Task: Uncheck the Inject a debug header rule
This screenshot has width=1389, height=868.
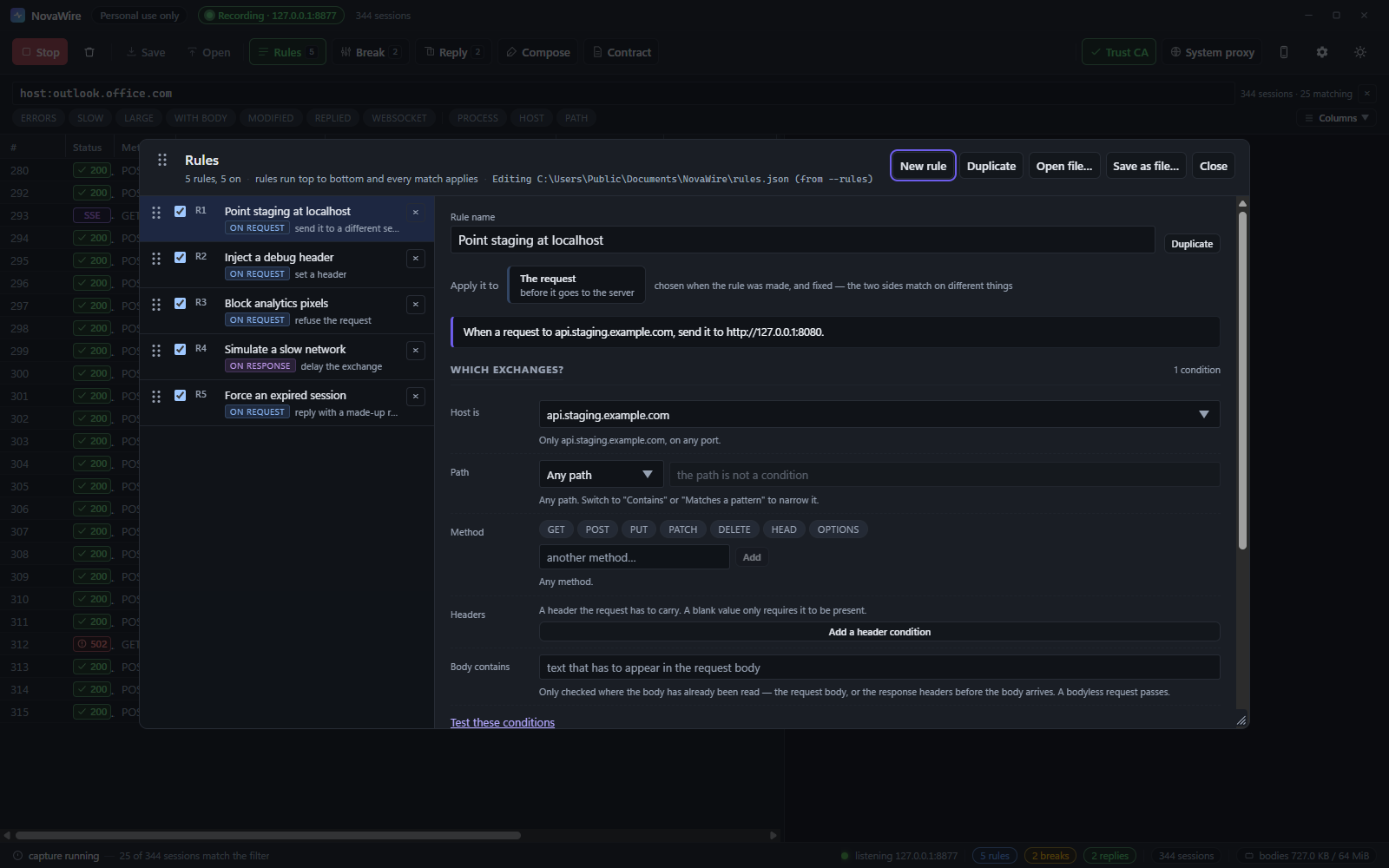Action: click(181, 257)
